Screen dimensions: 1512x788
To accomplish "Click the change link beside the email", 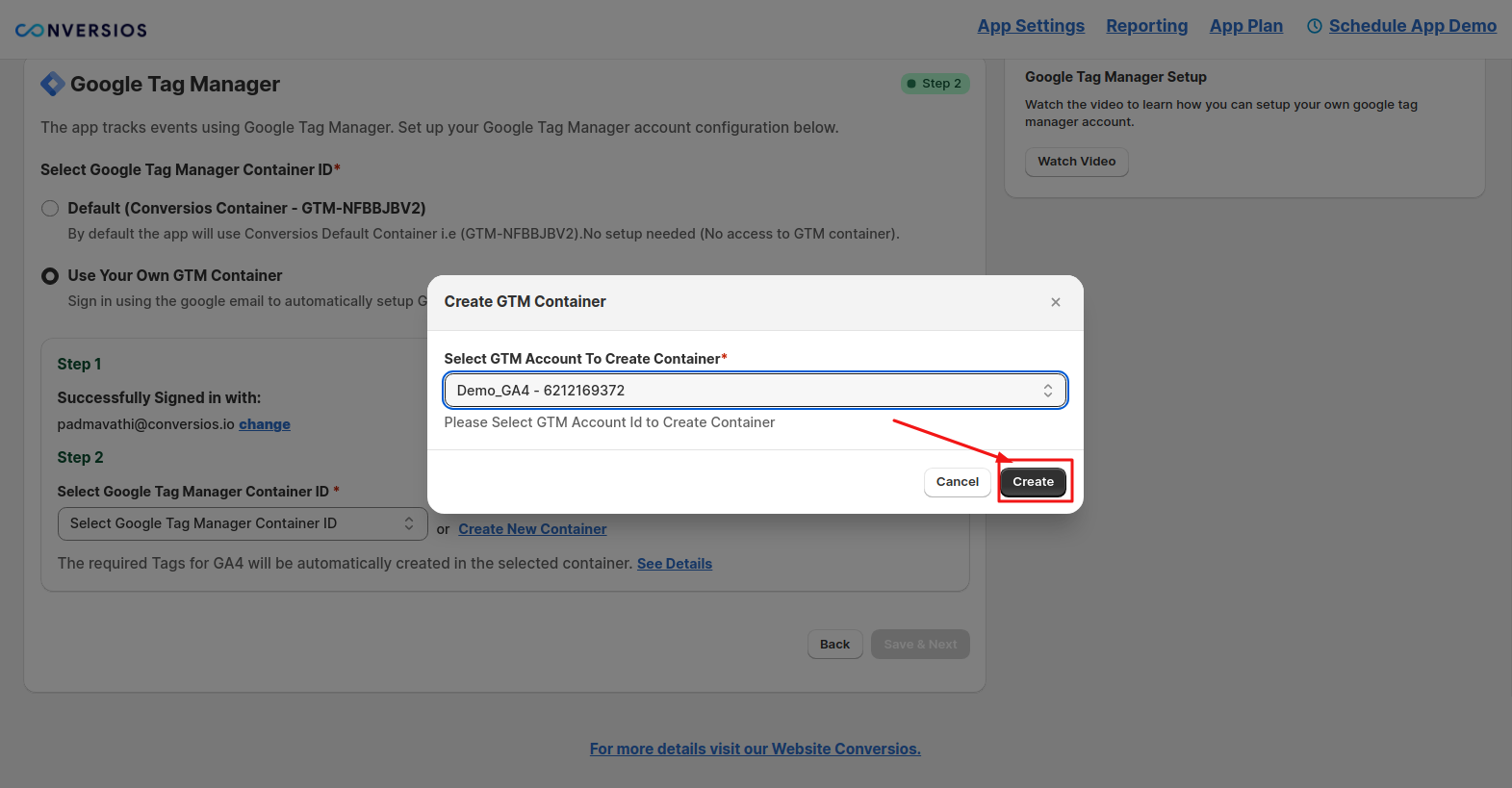I will (265, 424).
